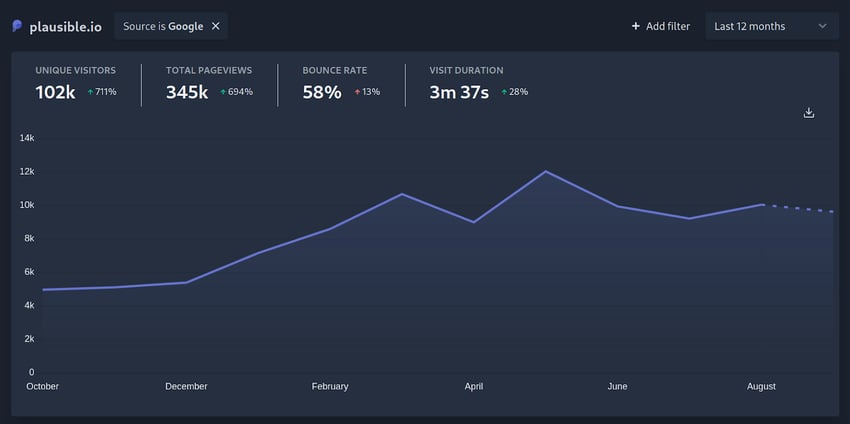Click the 6k label on the y-axis
Screen dimensions: 850x424
[29, 272]
